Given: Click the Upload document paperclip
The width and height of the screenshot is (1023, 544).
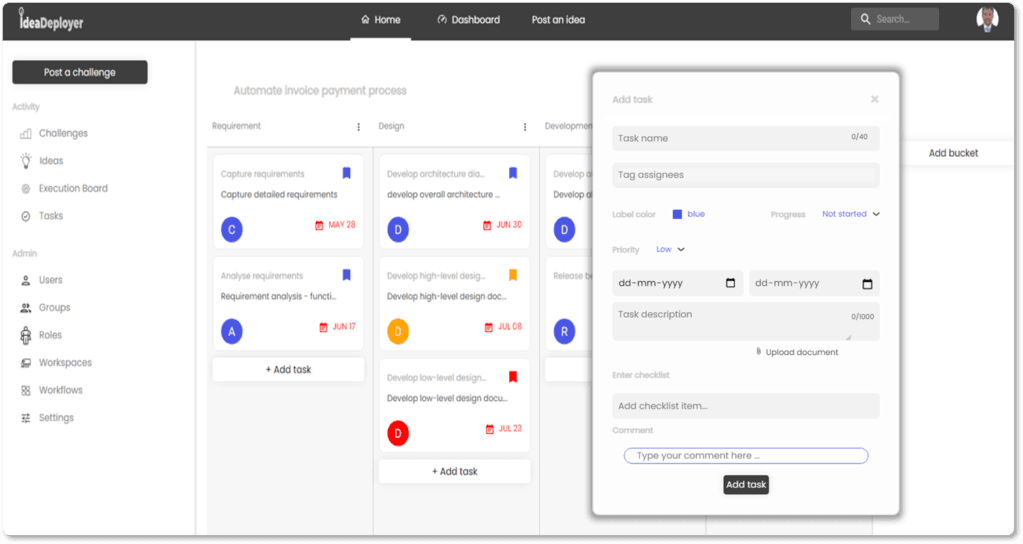Looking at the screenshot, I should click(x=759, y=352).
